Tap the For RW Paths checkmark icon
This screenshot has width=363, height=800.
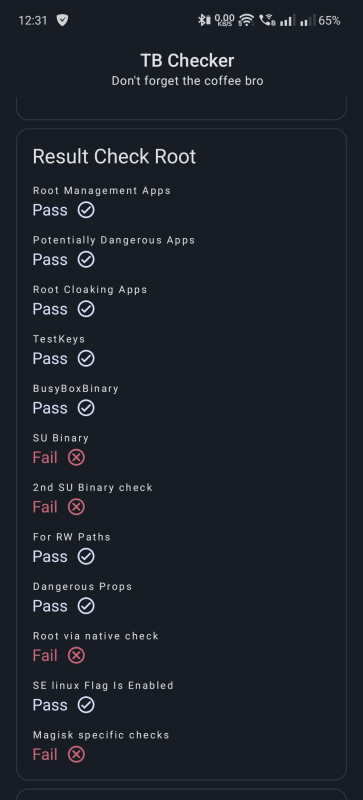coord(86,557)
